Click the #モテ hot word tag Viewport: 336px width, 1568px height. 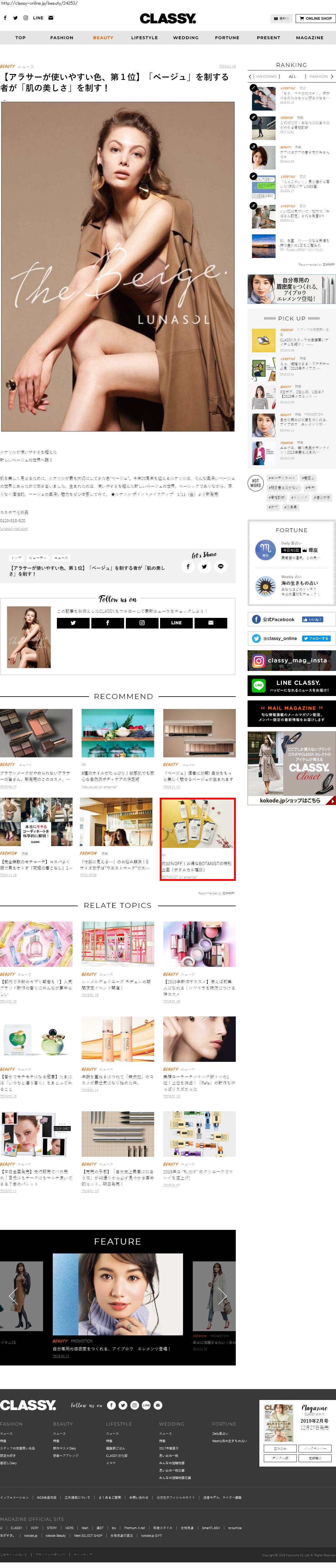(x=310, y=488)
